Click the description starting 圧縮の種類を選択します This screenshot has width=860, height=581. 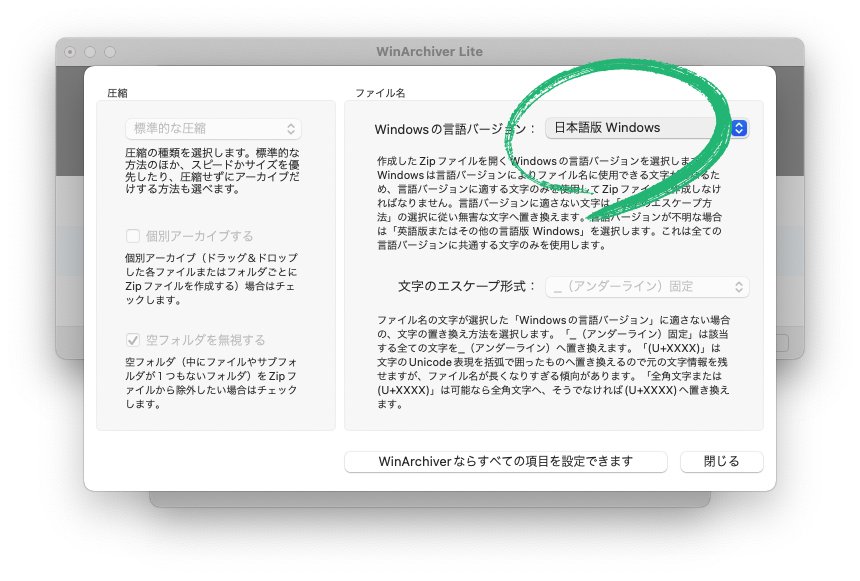coord(213,171)
